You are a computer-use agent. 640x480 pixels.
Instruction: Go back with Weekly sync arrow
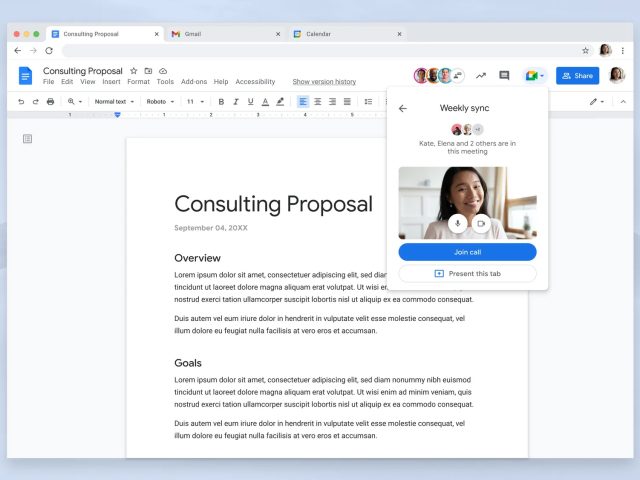click(x=403, y=108)
